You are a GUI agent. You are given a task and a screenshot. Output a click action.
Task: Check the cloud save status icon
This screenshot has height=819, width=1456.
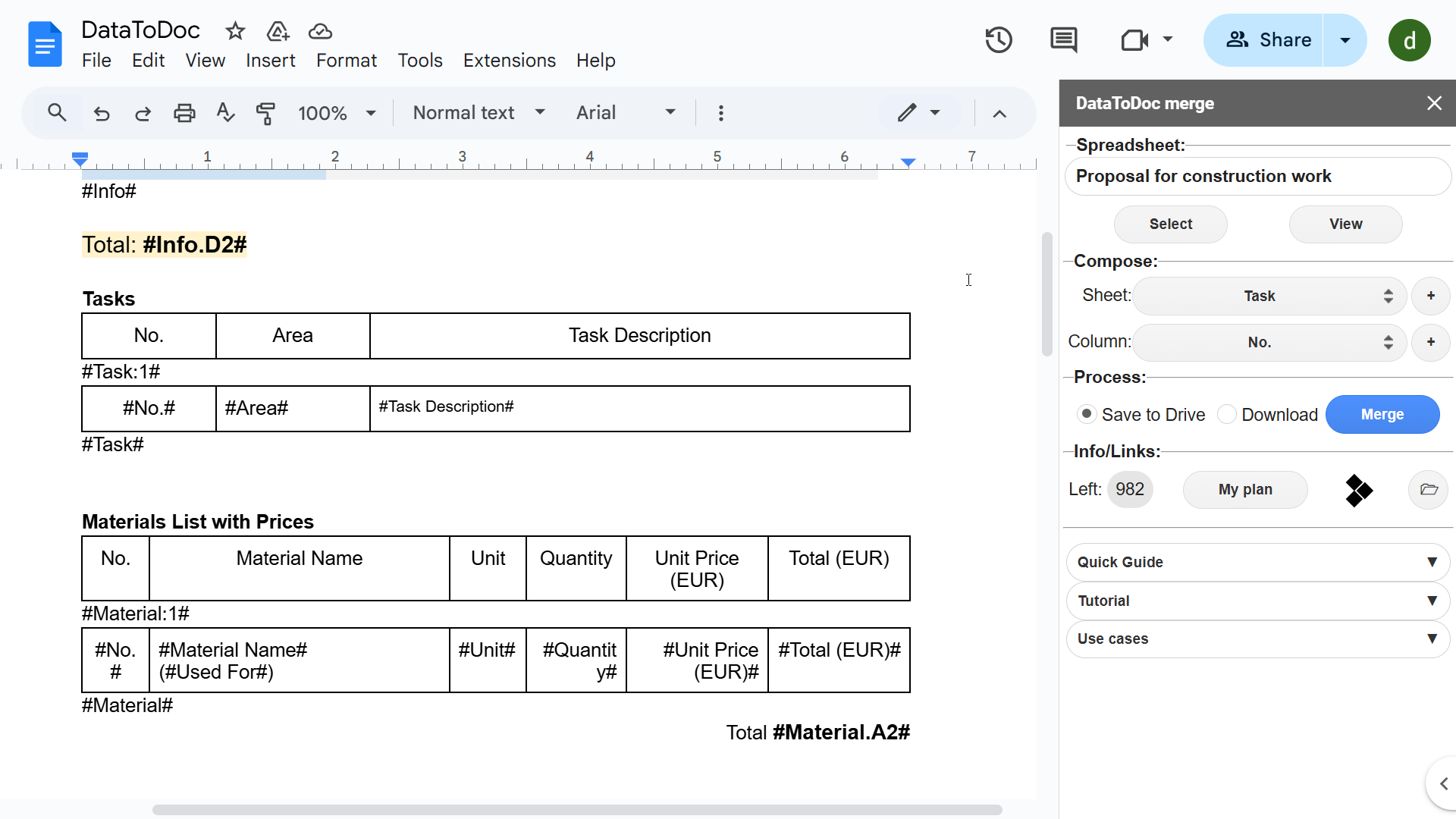click(x=320, y=31)
